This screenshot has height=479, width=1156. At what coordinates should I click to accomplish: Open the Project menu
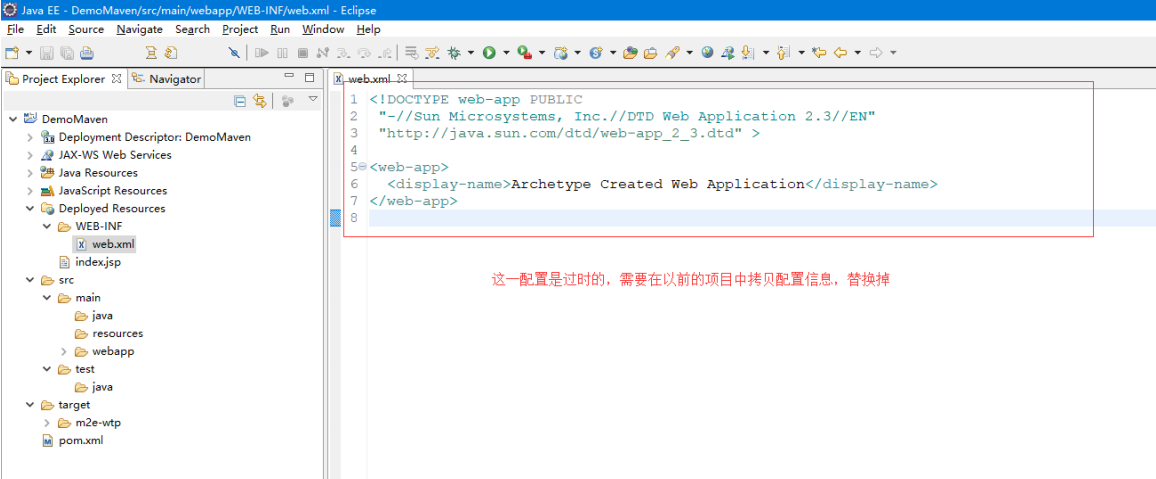point(240,29)
